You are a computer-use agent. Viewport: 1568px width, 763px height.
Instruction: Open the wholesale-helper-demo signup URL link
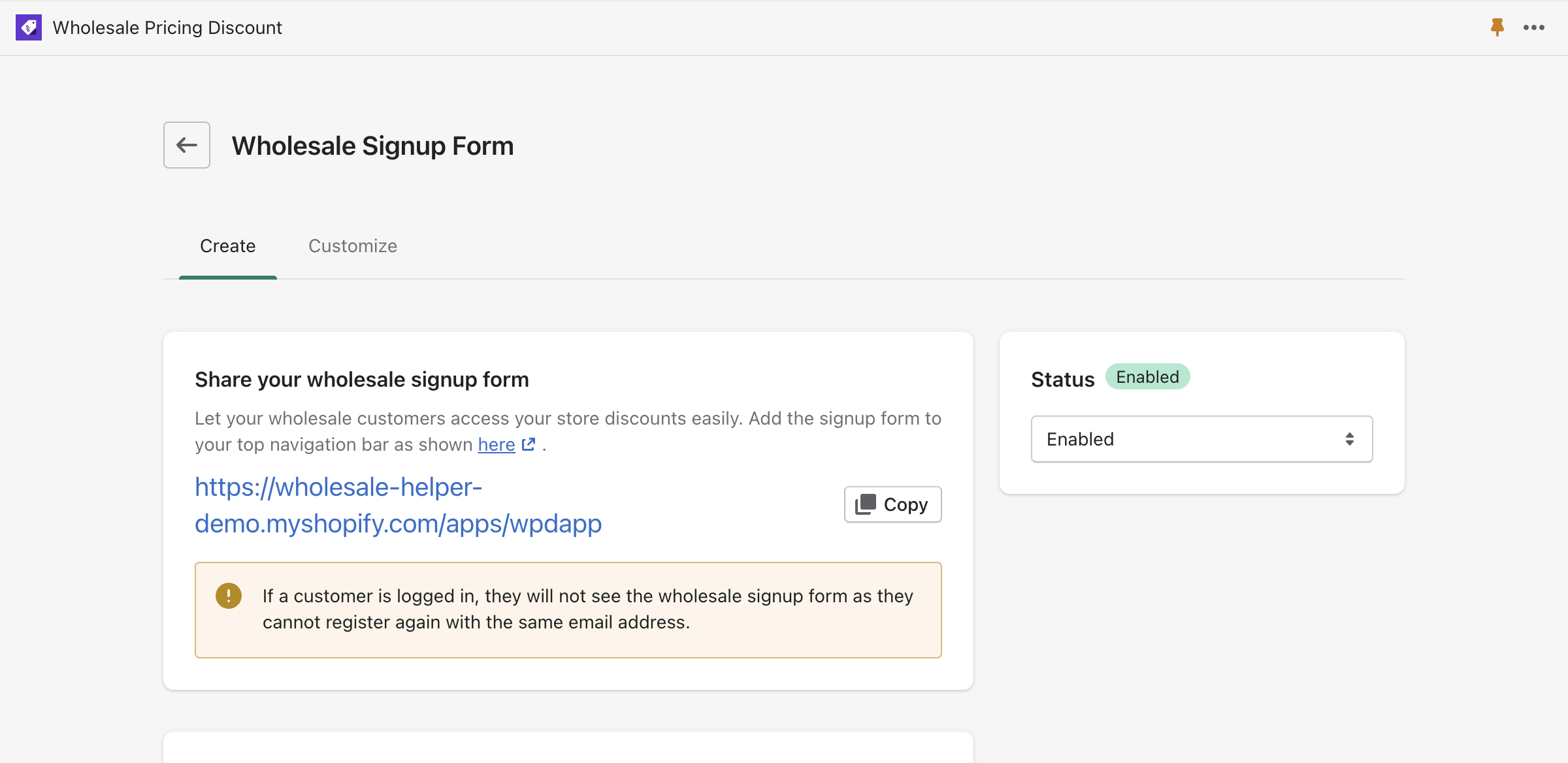pyautogui.click(x=399, y=506)
